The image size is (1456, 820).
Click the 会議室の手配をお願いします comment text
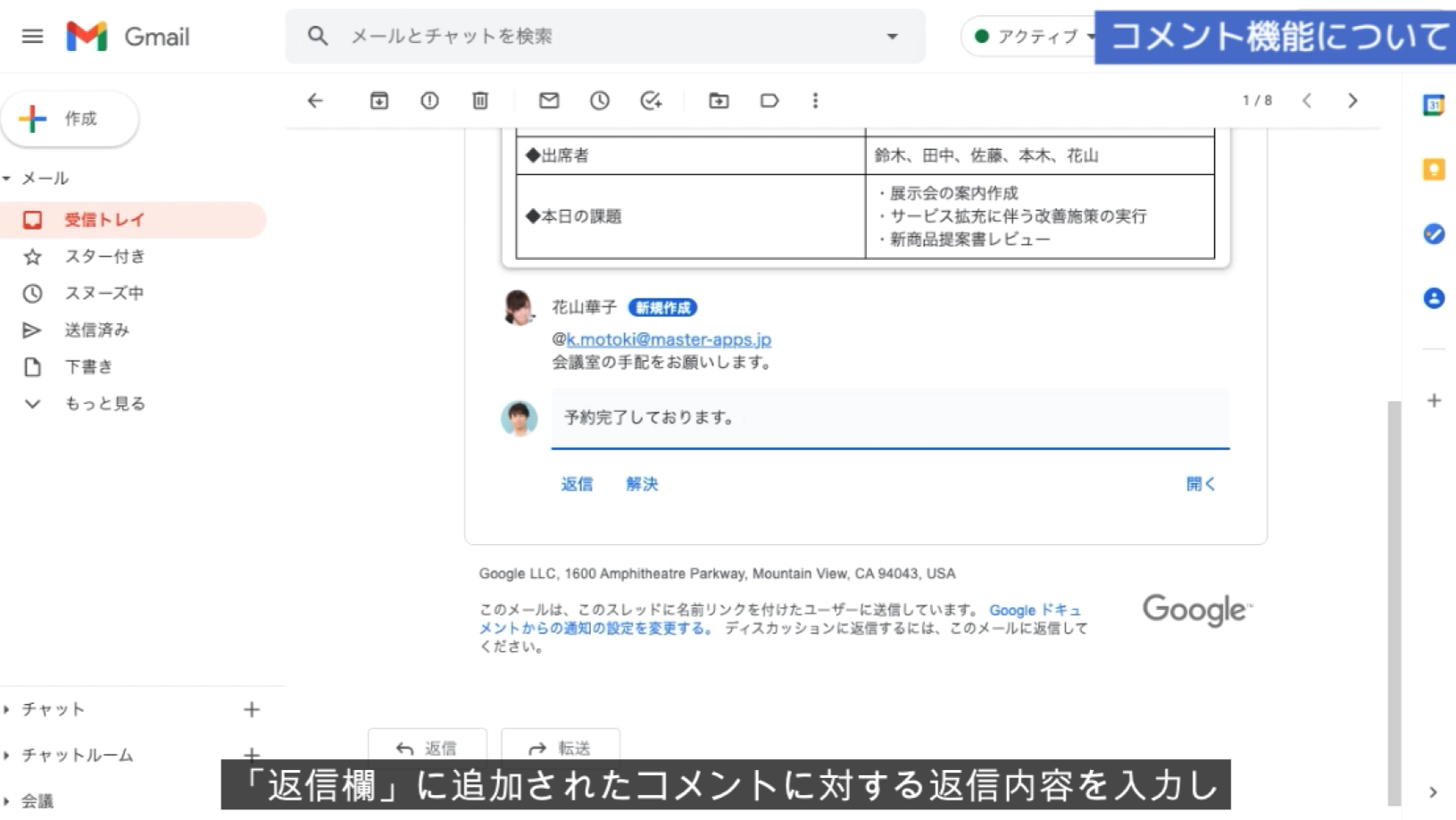click(x=661, y=363)
